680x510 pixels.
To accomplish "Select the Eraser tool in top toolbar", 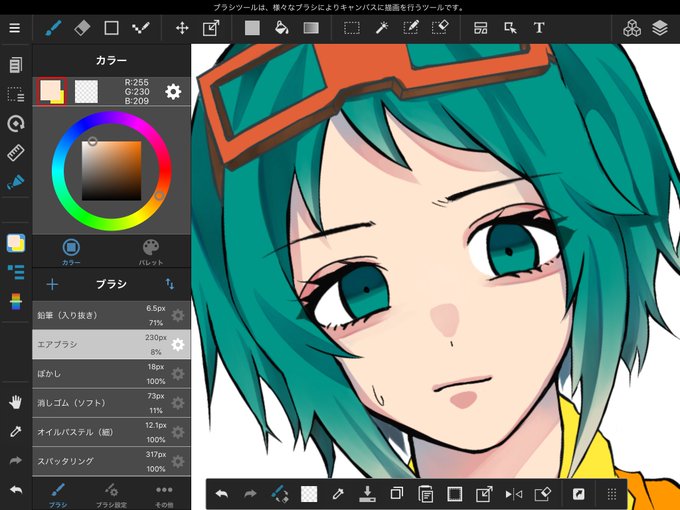I will [82, 28].
